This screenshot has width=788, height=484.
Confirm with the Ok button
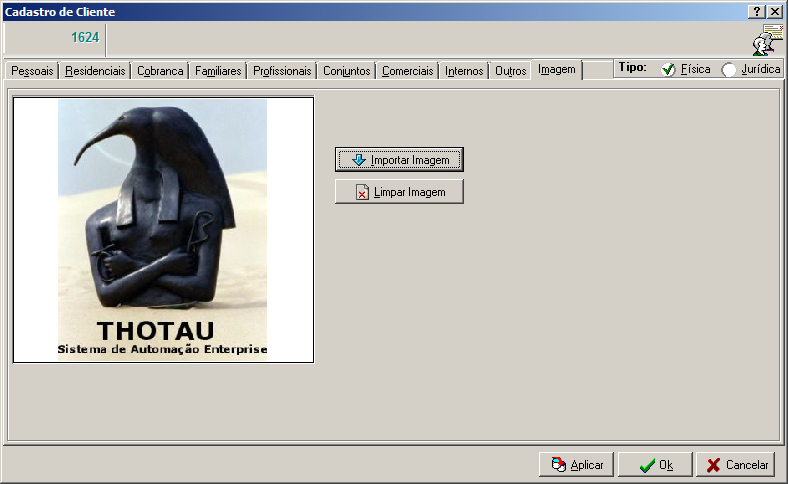(655, 465)
